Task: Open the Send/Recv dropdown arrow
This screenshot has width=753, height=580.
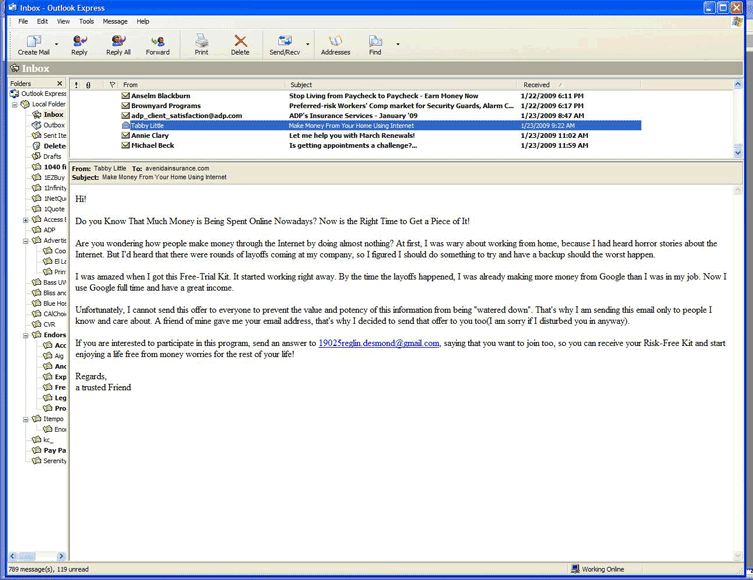Action: tap(307, 44)
